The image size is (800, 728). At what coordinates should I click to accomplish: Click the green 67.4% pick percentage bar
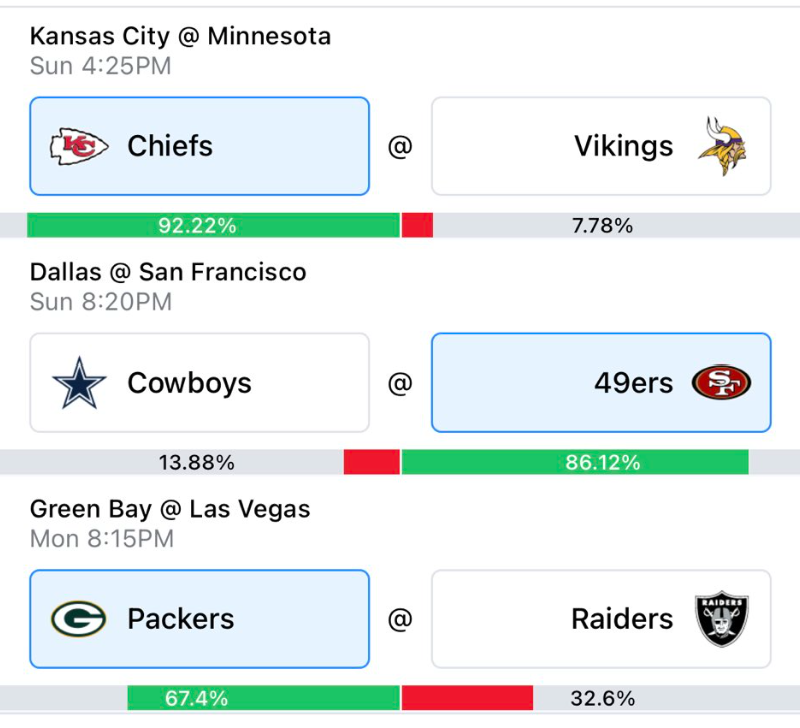(263, 698)
